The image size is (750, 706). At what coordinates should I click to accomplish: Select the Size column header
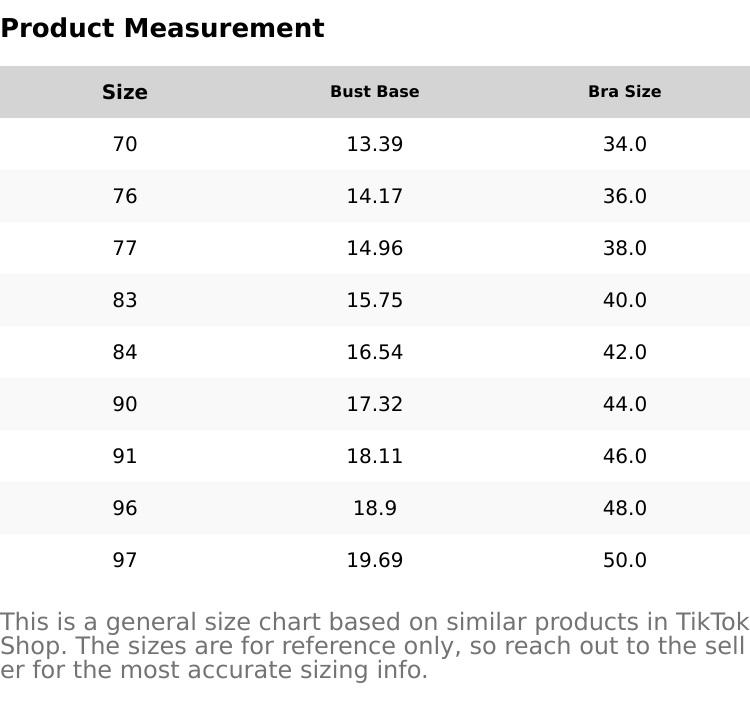125,92
